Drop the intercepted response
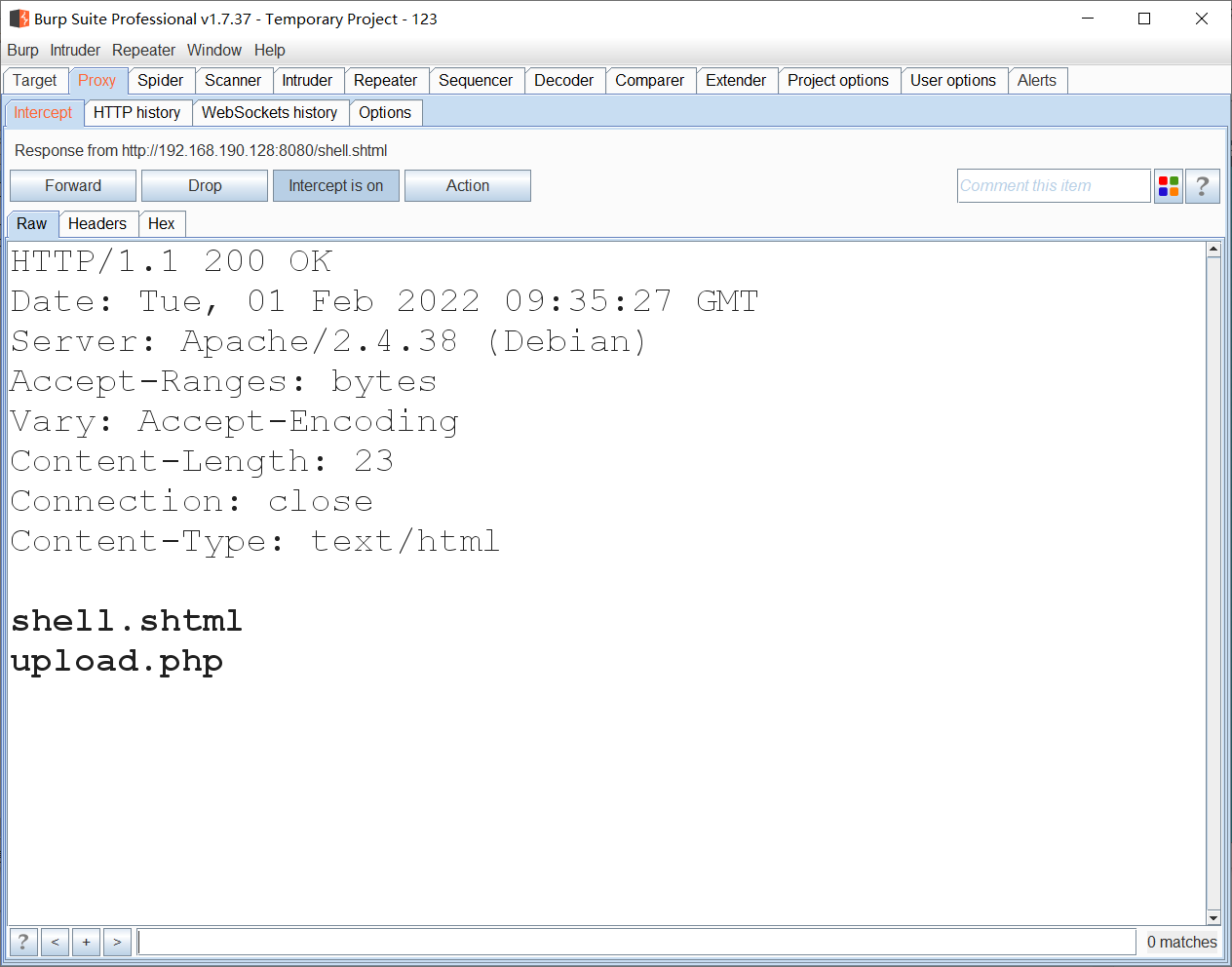This screenshot has width=1232, height=967. pos(205,186)
